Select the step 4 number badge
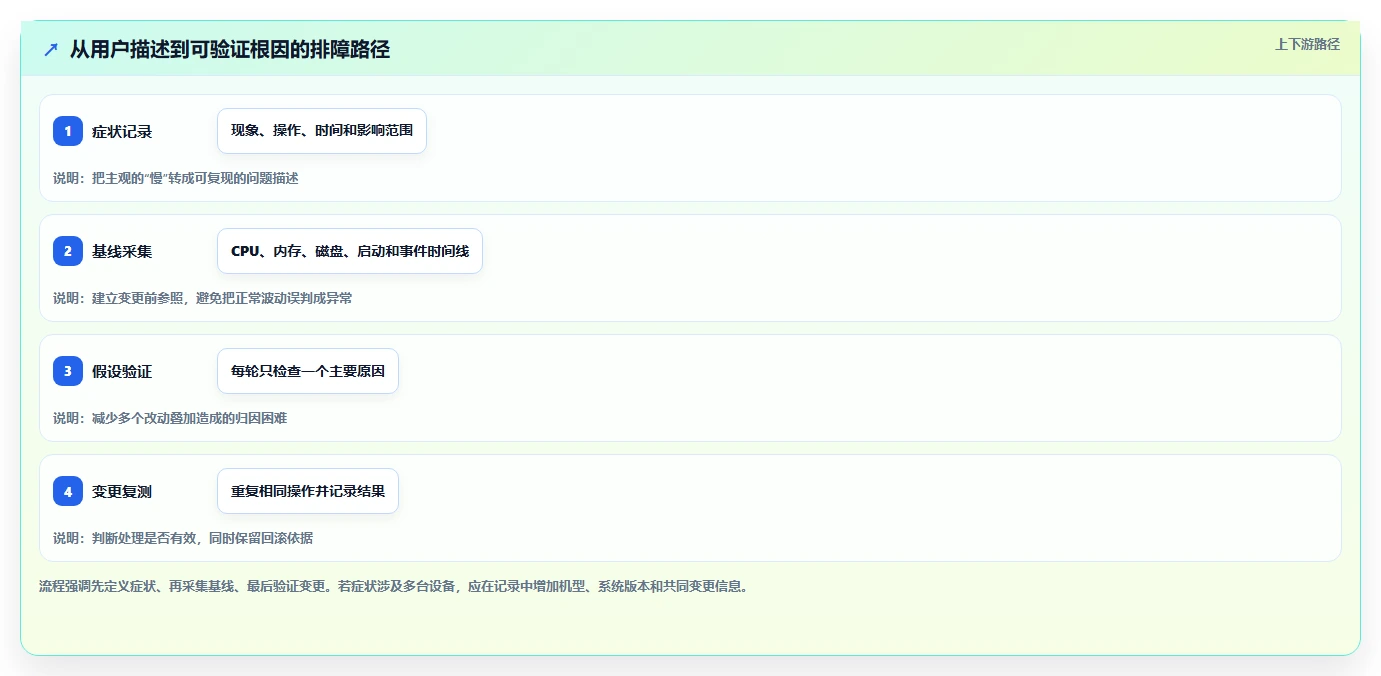This screenshot has width=1381, height=676. pyautogui.click(x=68, y=491)
